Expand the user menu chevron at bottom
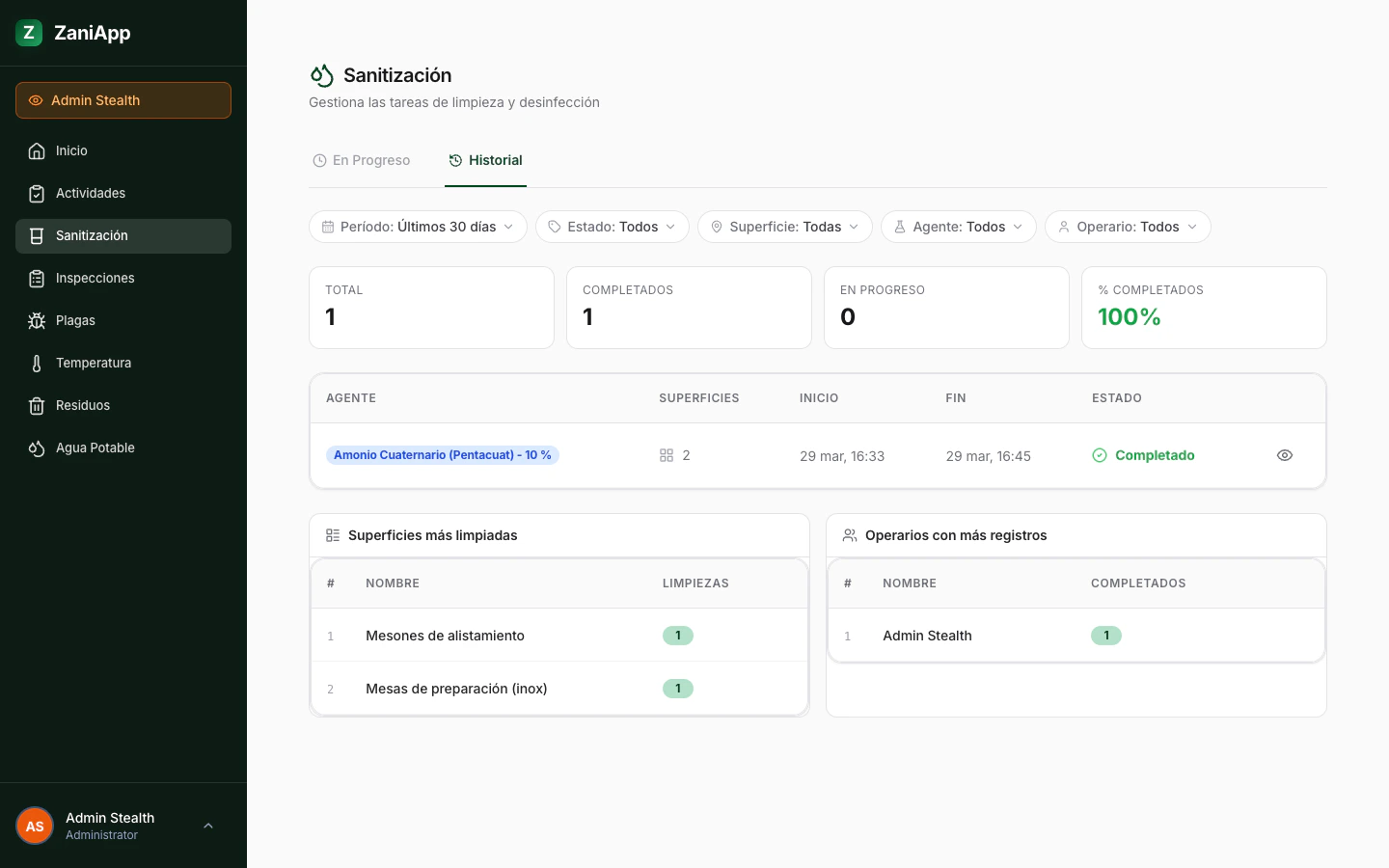The image size is (1389, 868). 208,826
